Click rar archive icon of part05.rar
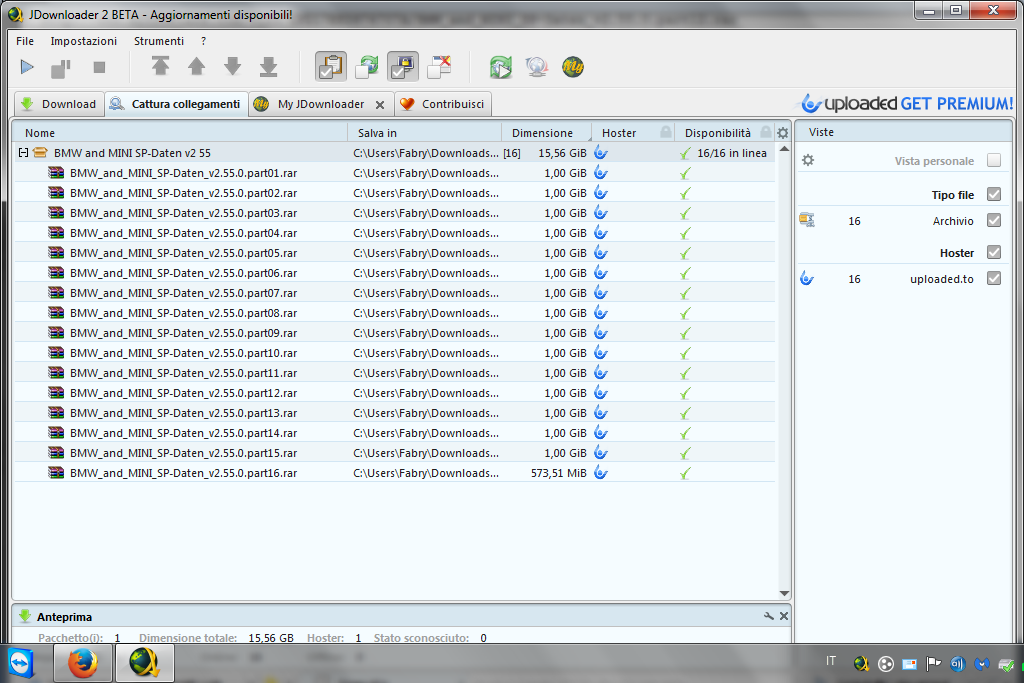 (56, 253)
